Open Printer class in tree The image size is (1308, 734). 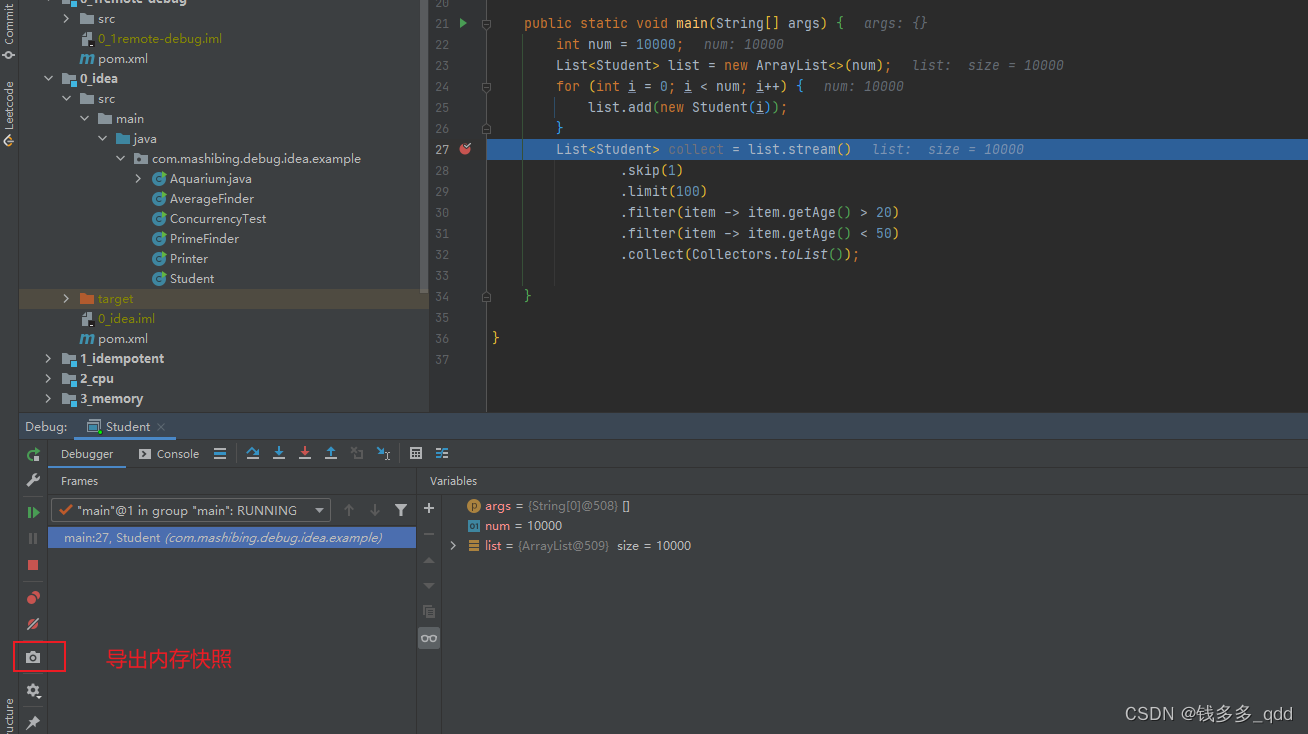click(180, 259)
